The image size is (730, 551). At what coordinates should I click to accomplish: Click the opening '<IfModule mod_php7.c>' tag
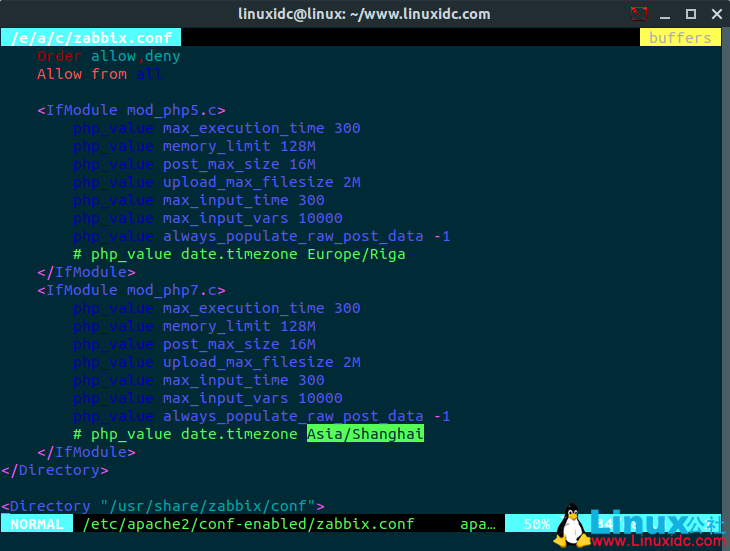(131, 290)
